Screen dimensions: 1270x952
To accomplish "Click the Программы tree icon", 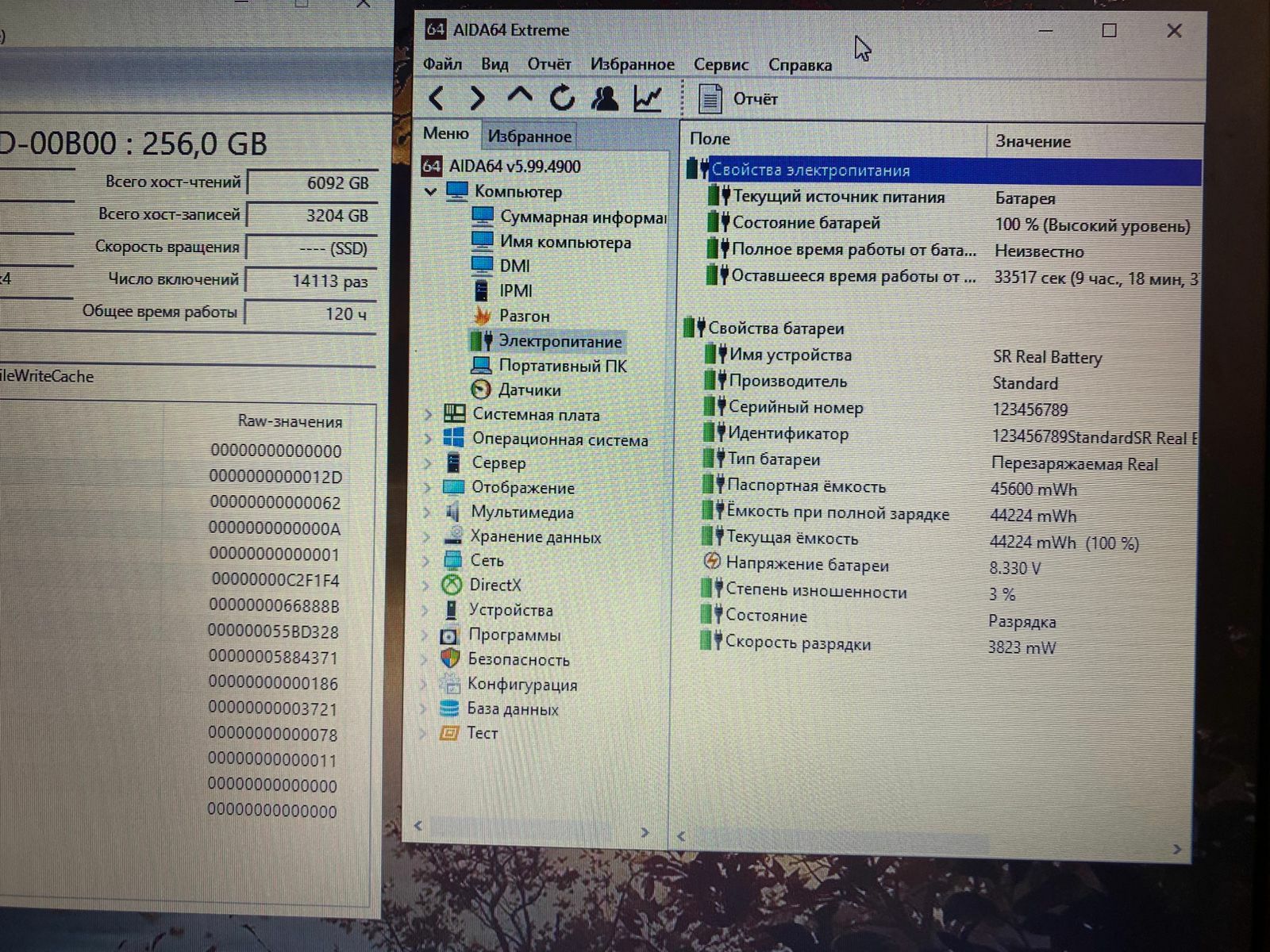I will click(x=449, y=635).
